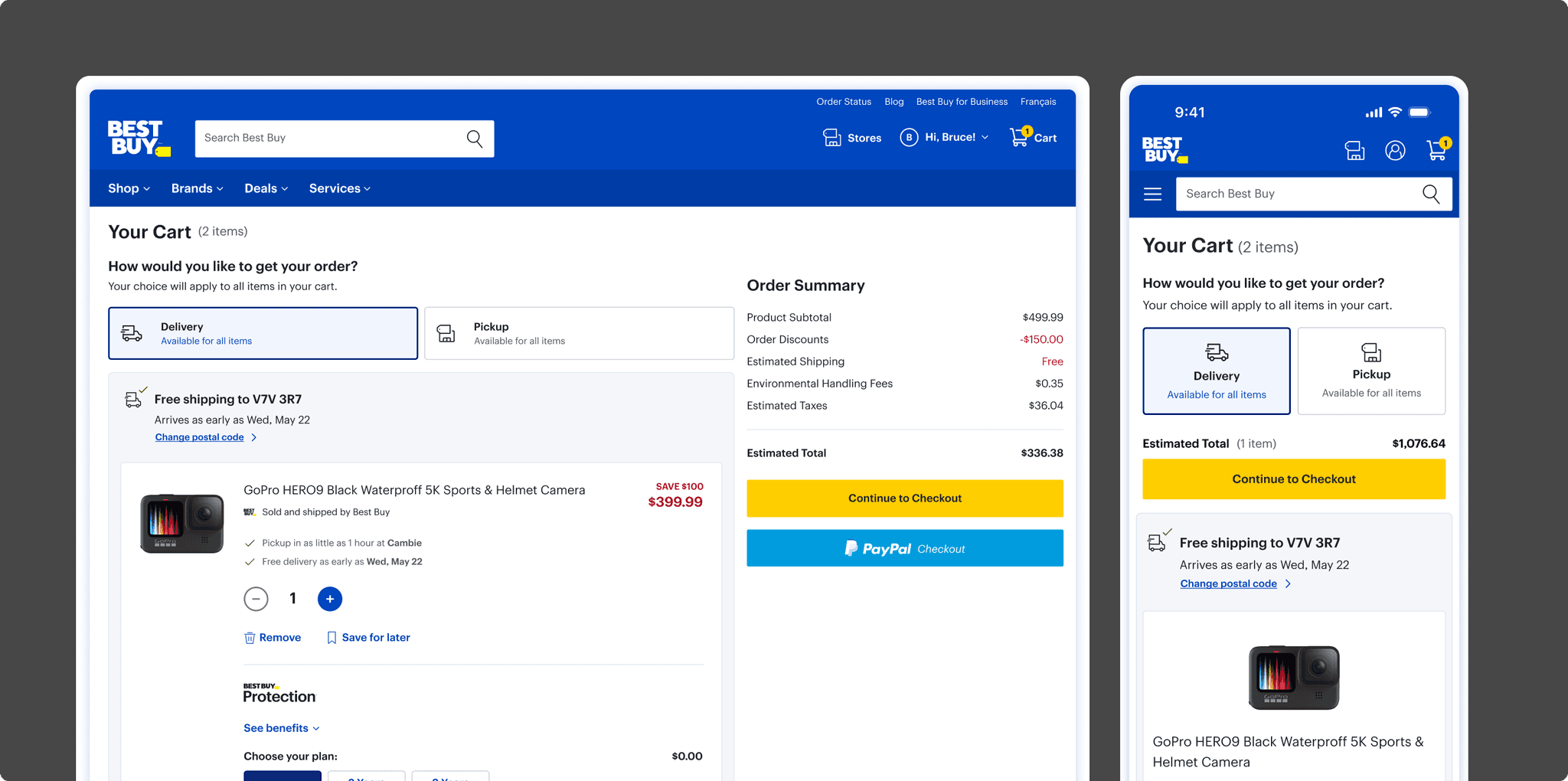Select desktop Delivery option
The height and width of the screenshot is (781, 1568).
(x=263, y=333)
